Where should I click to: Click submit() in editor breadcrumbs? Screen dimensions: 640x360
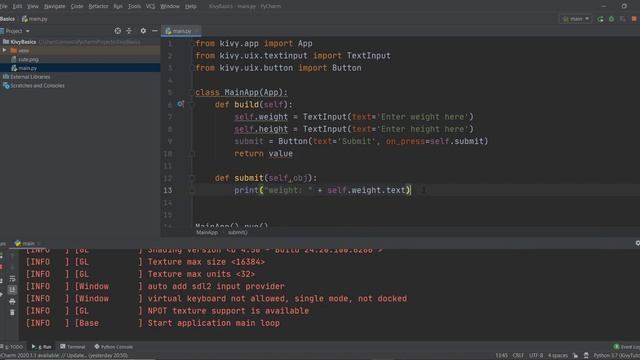238,232
